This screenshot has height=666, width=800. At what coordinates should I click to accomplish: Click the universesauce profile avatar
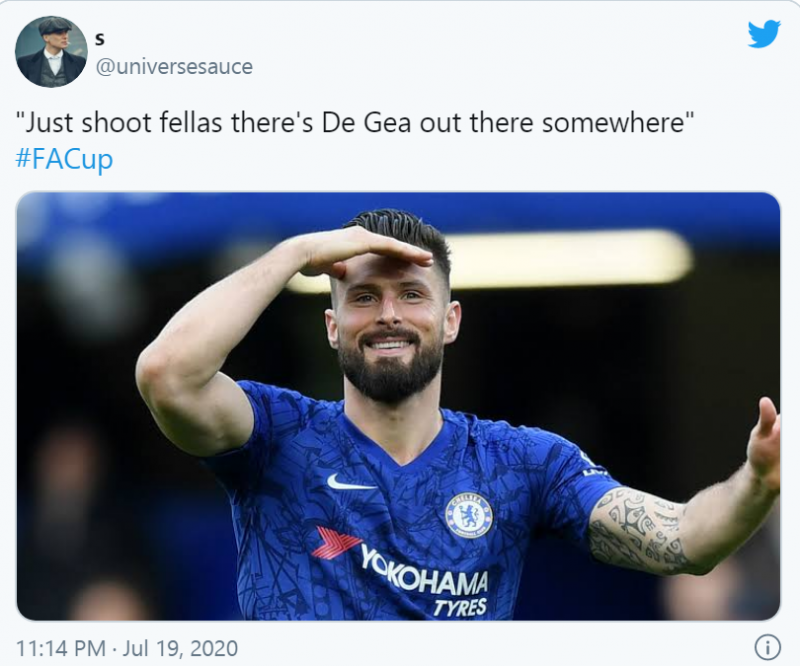pos(51,52)
